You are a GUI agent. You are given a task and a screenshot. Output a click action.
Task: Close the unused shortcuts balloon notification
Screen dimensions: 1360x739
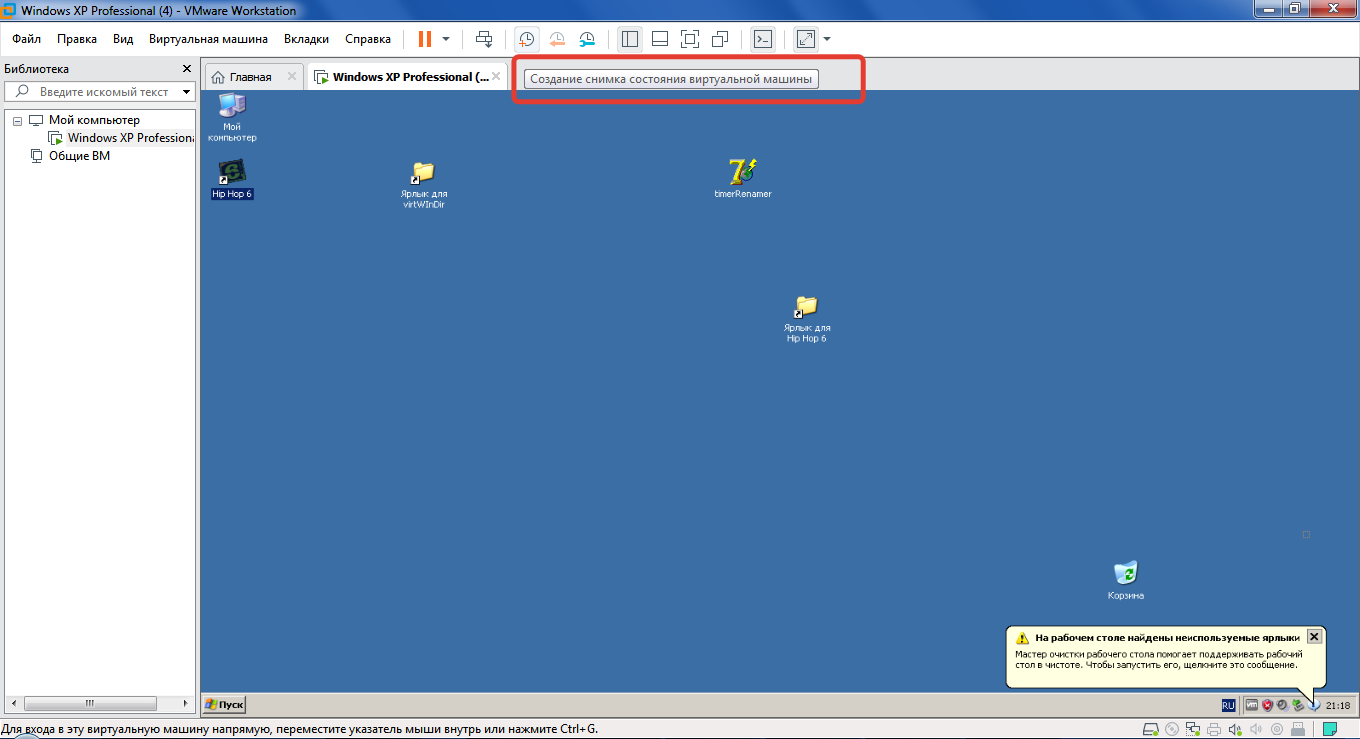(x=1314, y=636)
